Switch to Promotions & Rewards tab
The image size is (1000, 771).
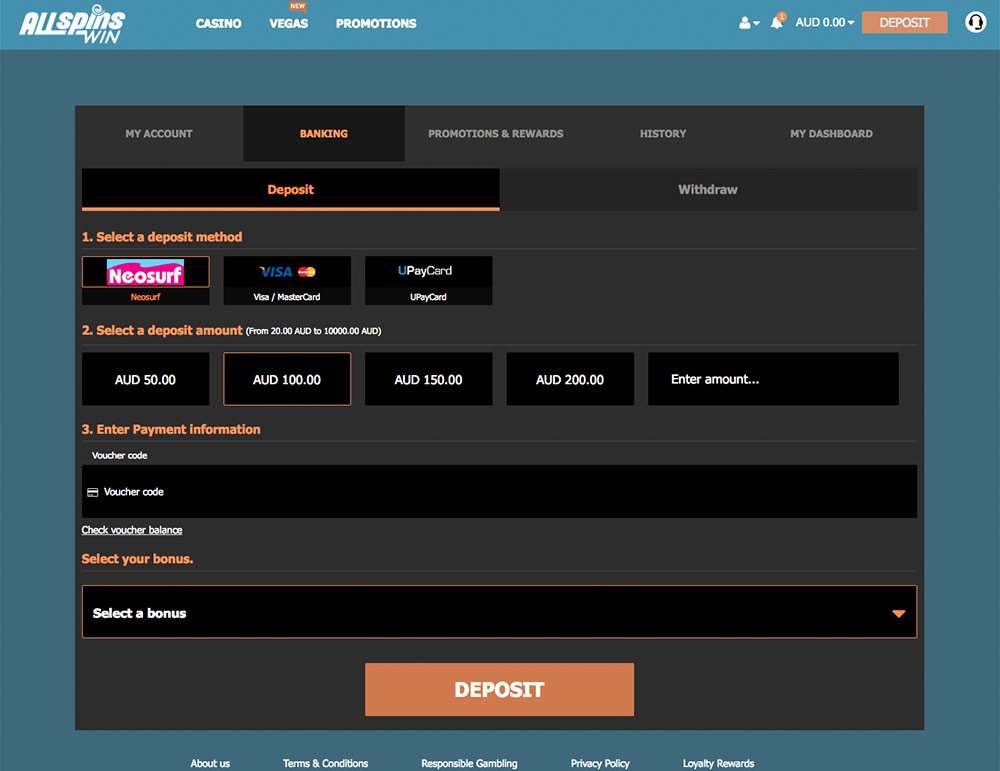point(496,133)
